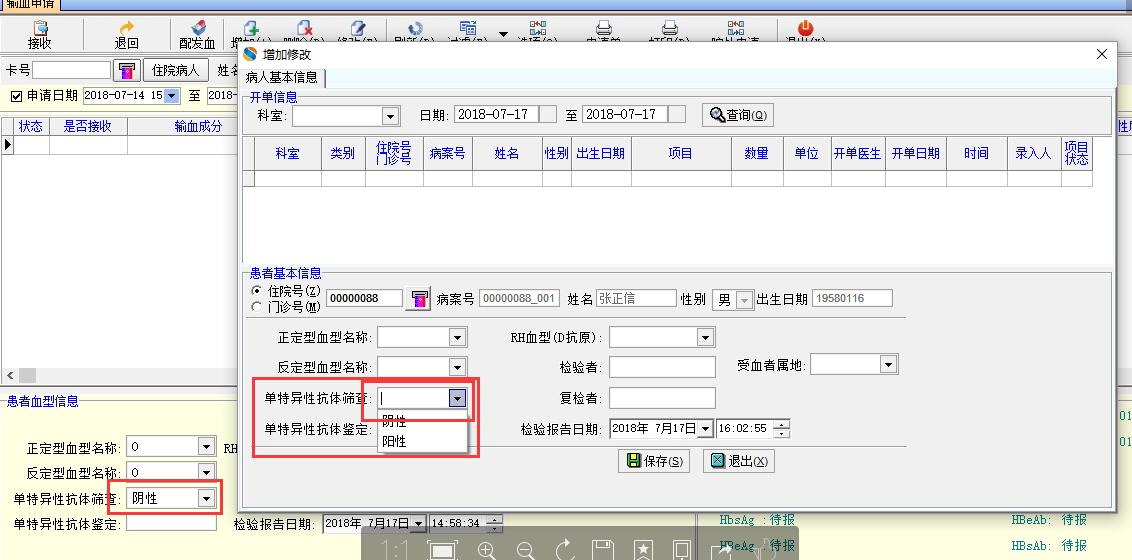Open background 正定型血型名称 dropdown showing O
This screenshot has height=560, width=1132.
[207, 447]
